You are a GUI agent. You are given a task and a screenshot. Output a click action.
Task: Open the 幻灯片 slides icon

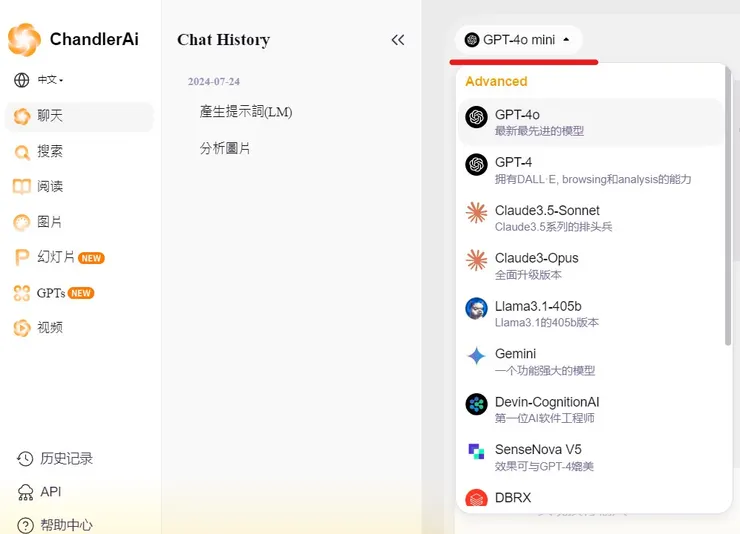pyautogui.click(x=22, y=258)
